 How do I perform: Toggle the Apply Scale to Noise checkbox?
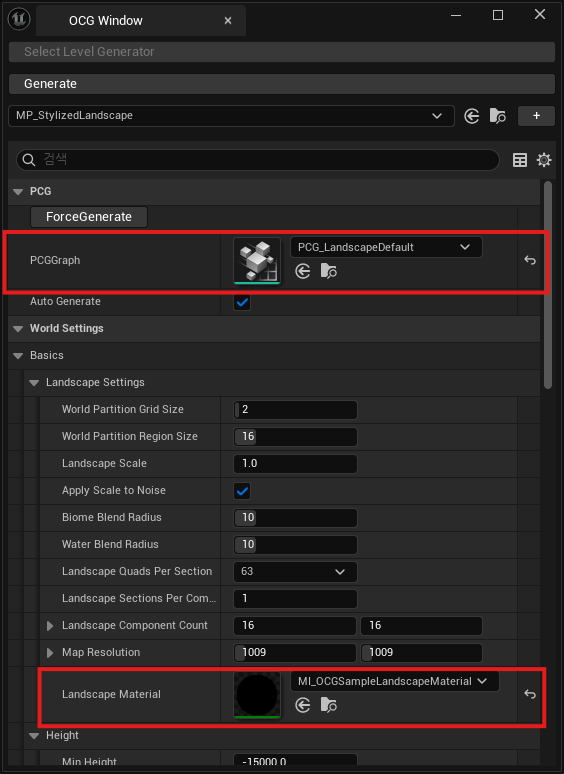tap(242, 491)
